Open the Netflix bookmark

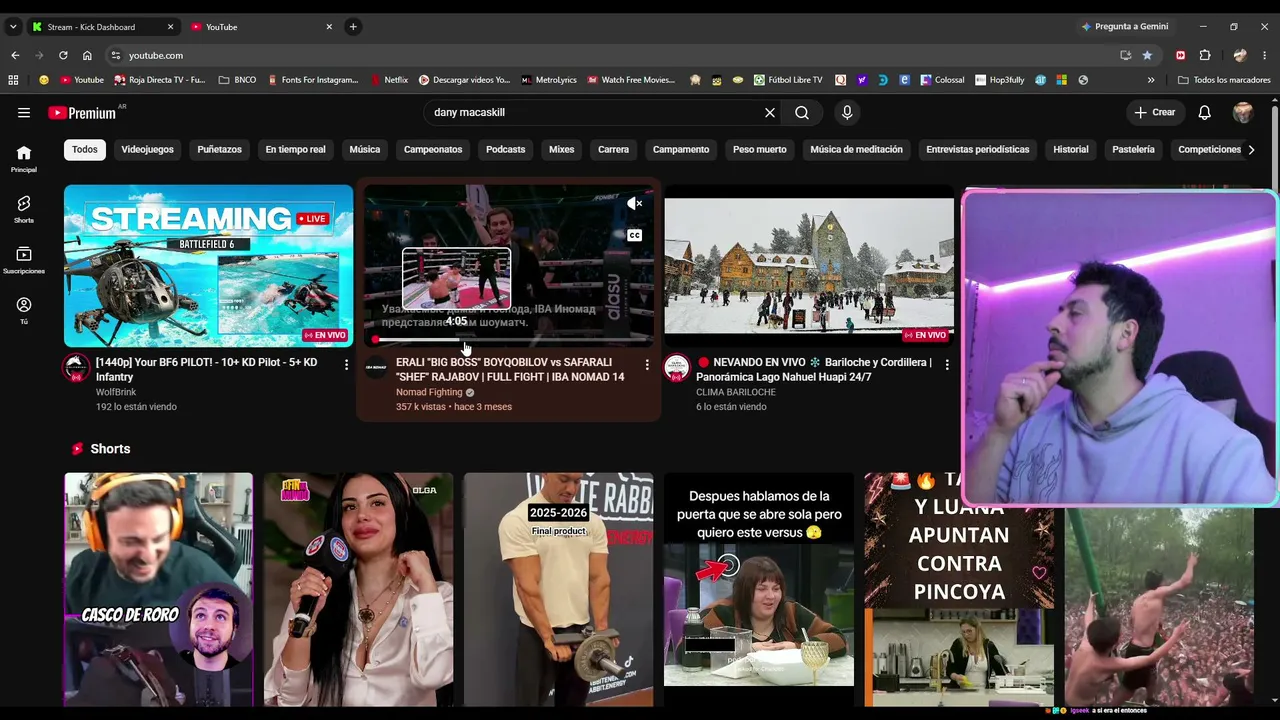[x=389, y=80]
